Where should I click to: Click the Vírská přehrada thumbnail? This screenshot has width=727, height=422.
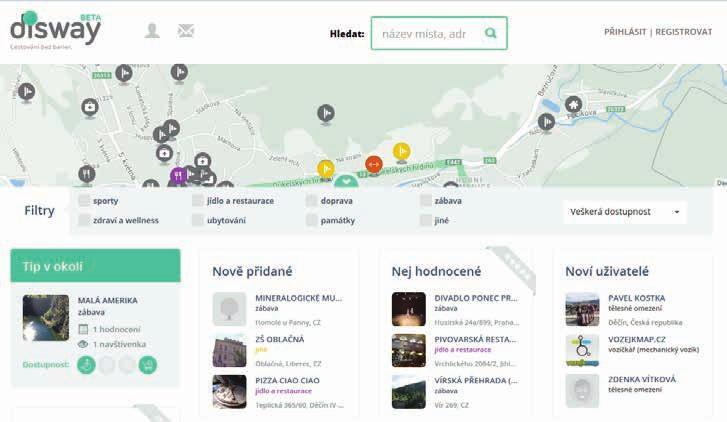coord(408,392)
